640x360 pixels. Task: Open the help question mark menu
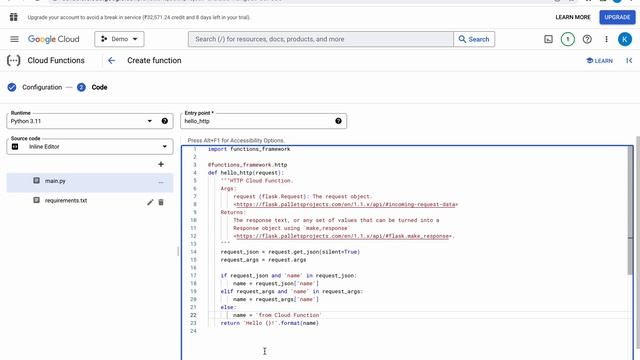point(587,39)
